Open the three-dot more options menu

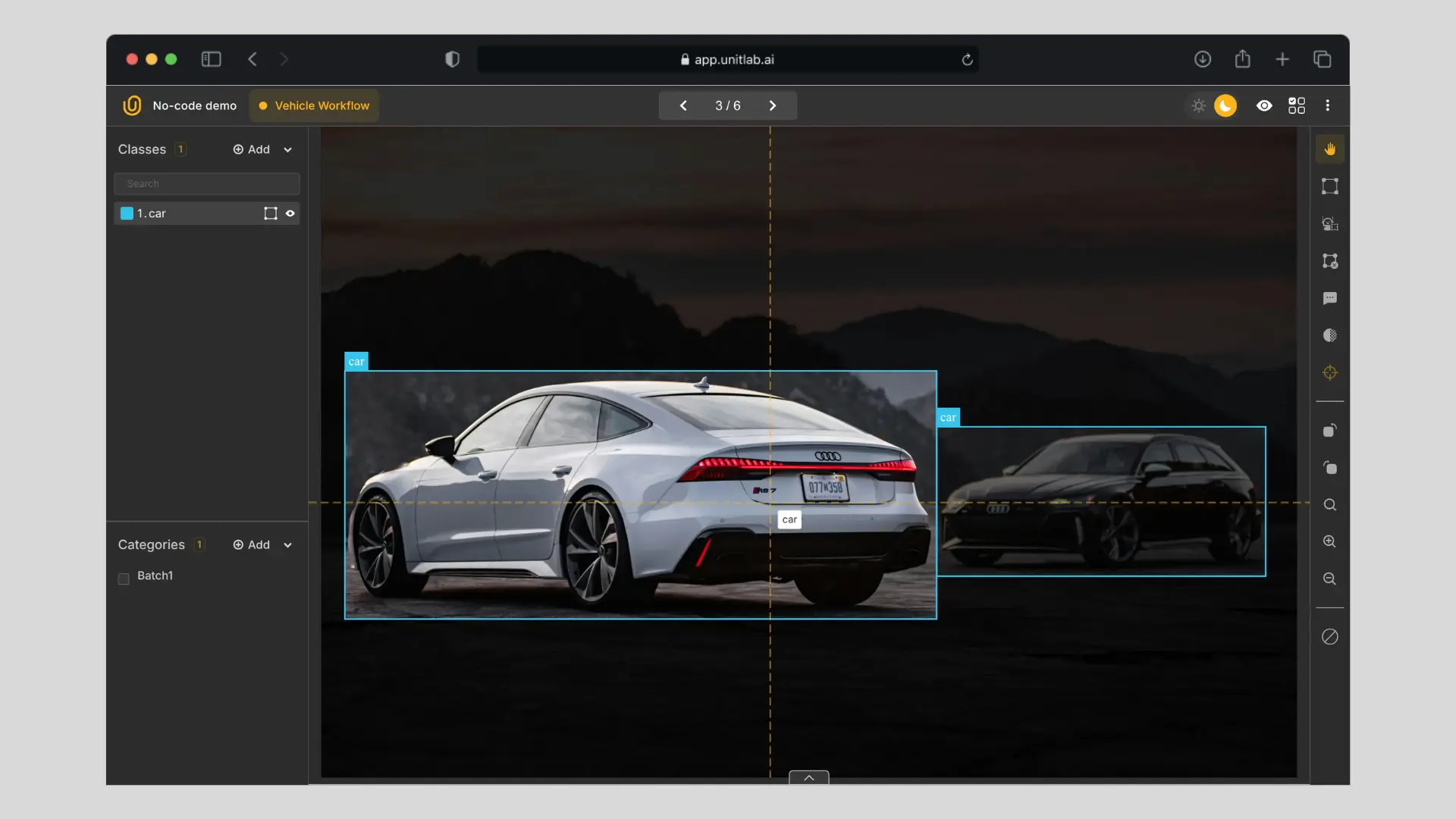point(1327,105)
